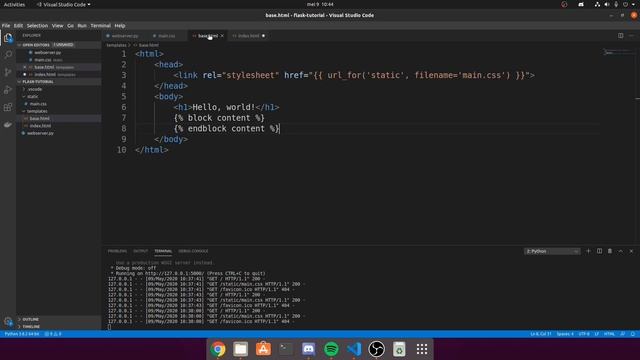Maximize the terminal panel using the chevron
This screenshot has width=640, height=360.
pyautogui.click(x=620, y=251)
